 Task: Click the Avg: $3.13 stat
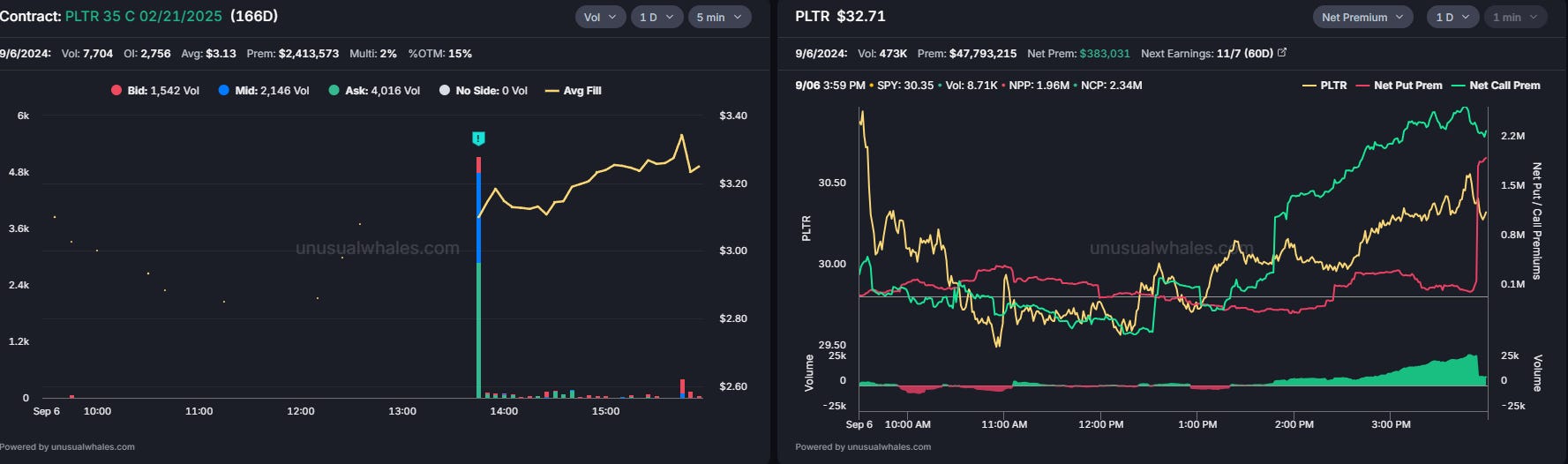209,54
